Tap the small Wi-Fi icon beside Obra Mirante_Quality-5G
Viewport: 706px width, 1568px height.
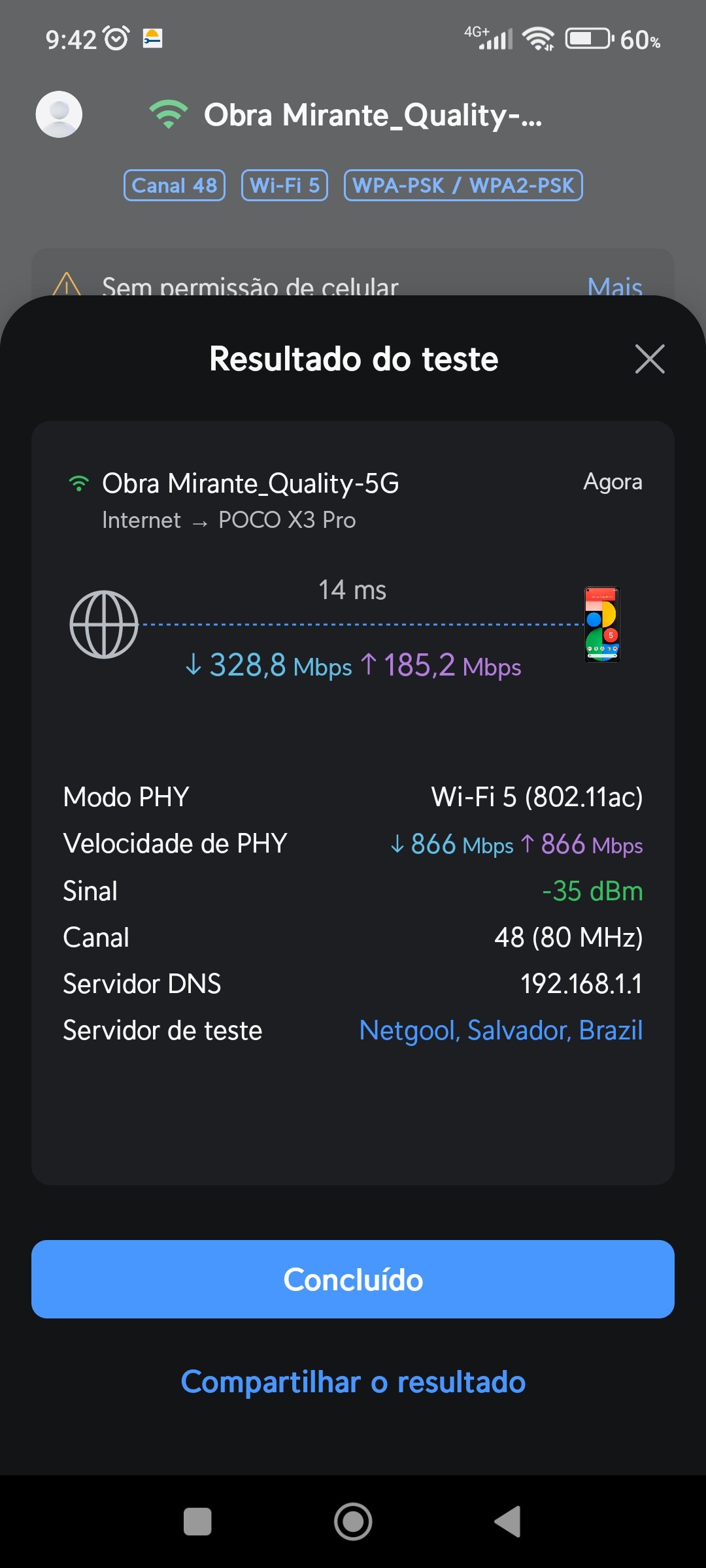tap(79, 483)
